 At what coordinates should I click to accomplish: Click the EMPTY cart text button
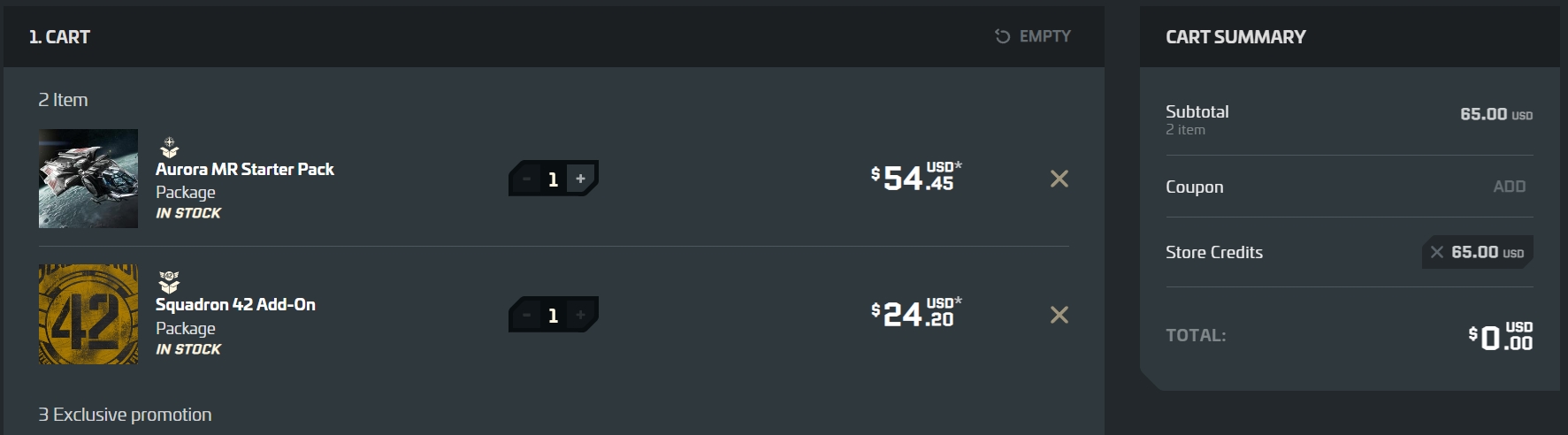[x=1044, y=36]
